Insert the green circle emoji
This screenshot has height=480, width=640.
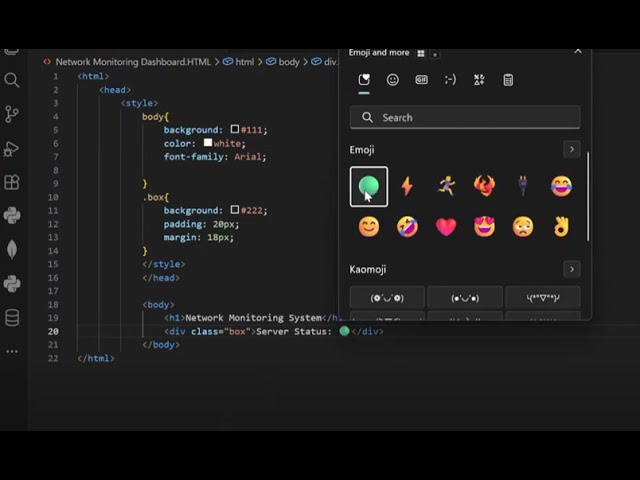[369, 187]
